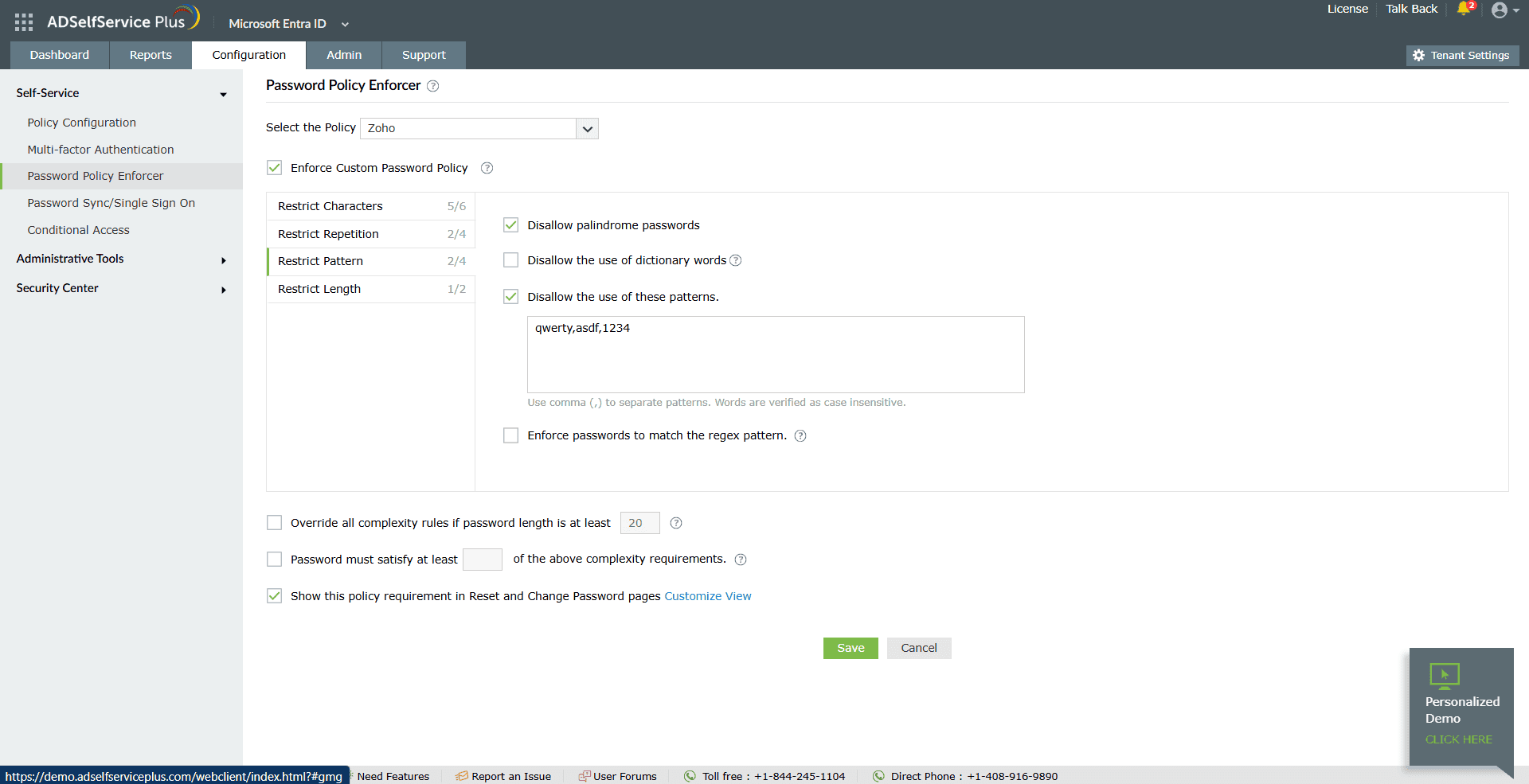
Task: Click the Talk Back link
Action: click(1411, 9)
